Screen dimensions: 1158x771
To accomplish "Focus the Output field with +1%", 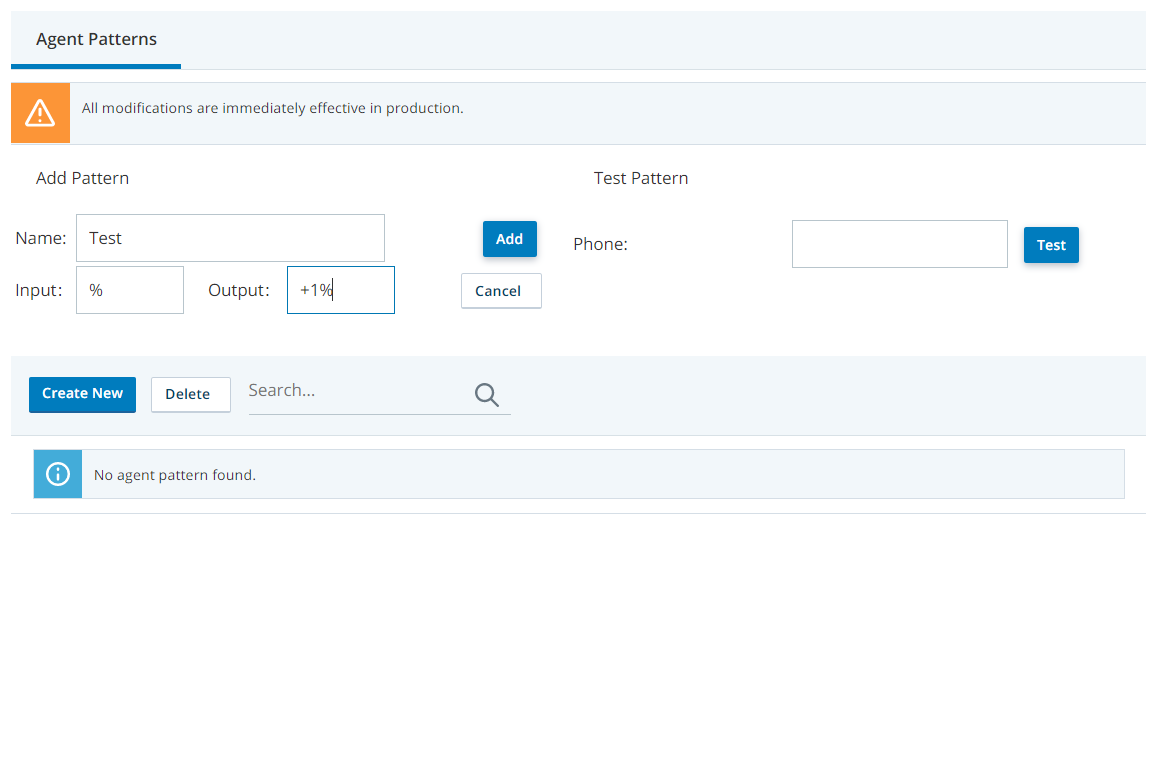I will pos(340,290).
